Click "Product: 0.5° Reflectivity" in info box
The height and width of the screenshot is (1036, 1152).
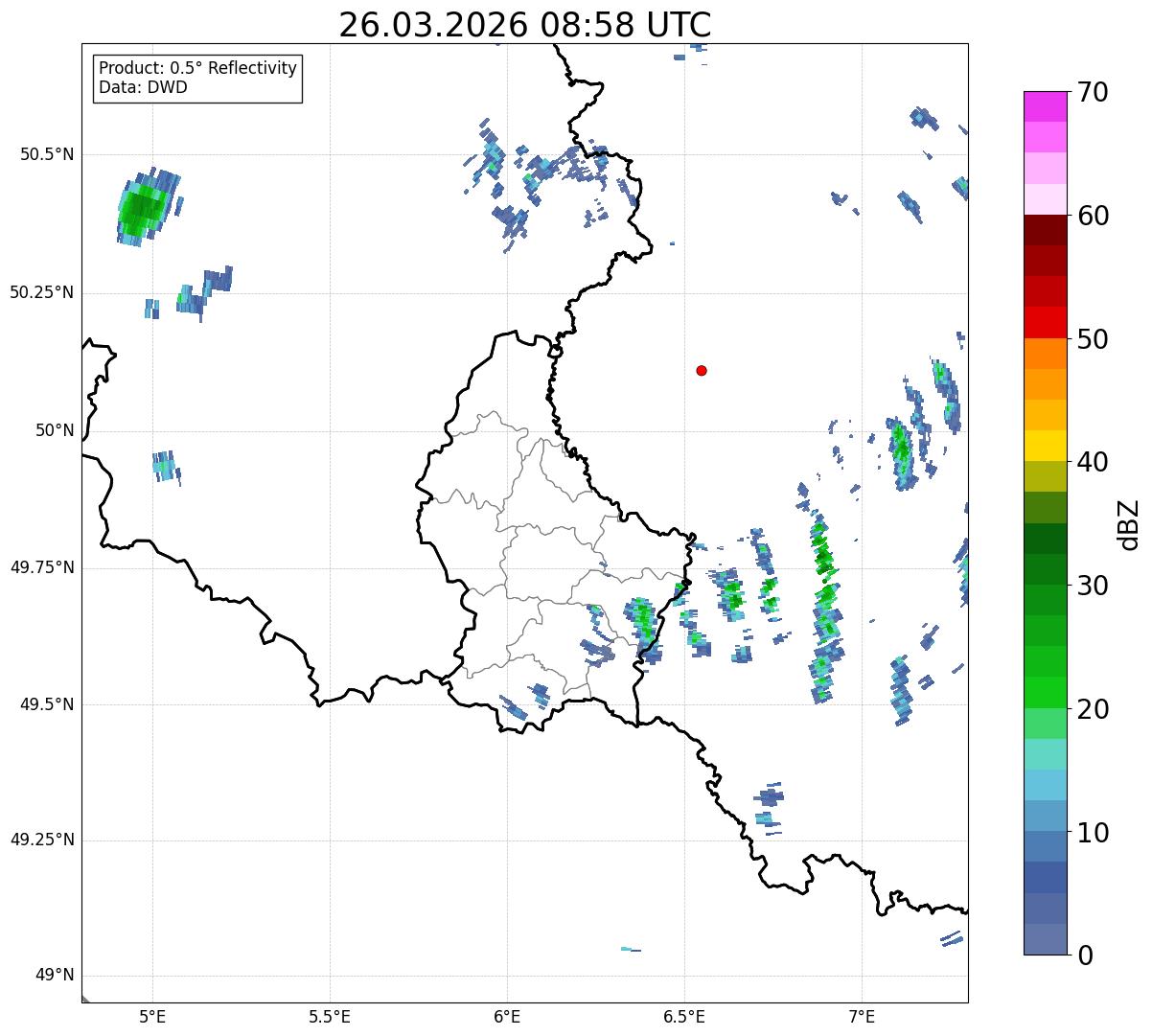click(x=197, y=68)
